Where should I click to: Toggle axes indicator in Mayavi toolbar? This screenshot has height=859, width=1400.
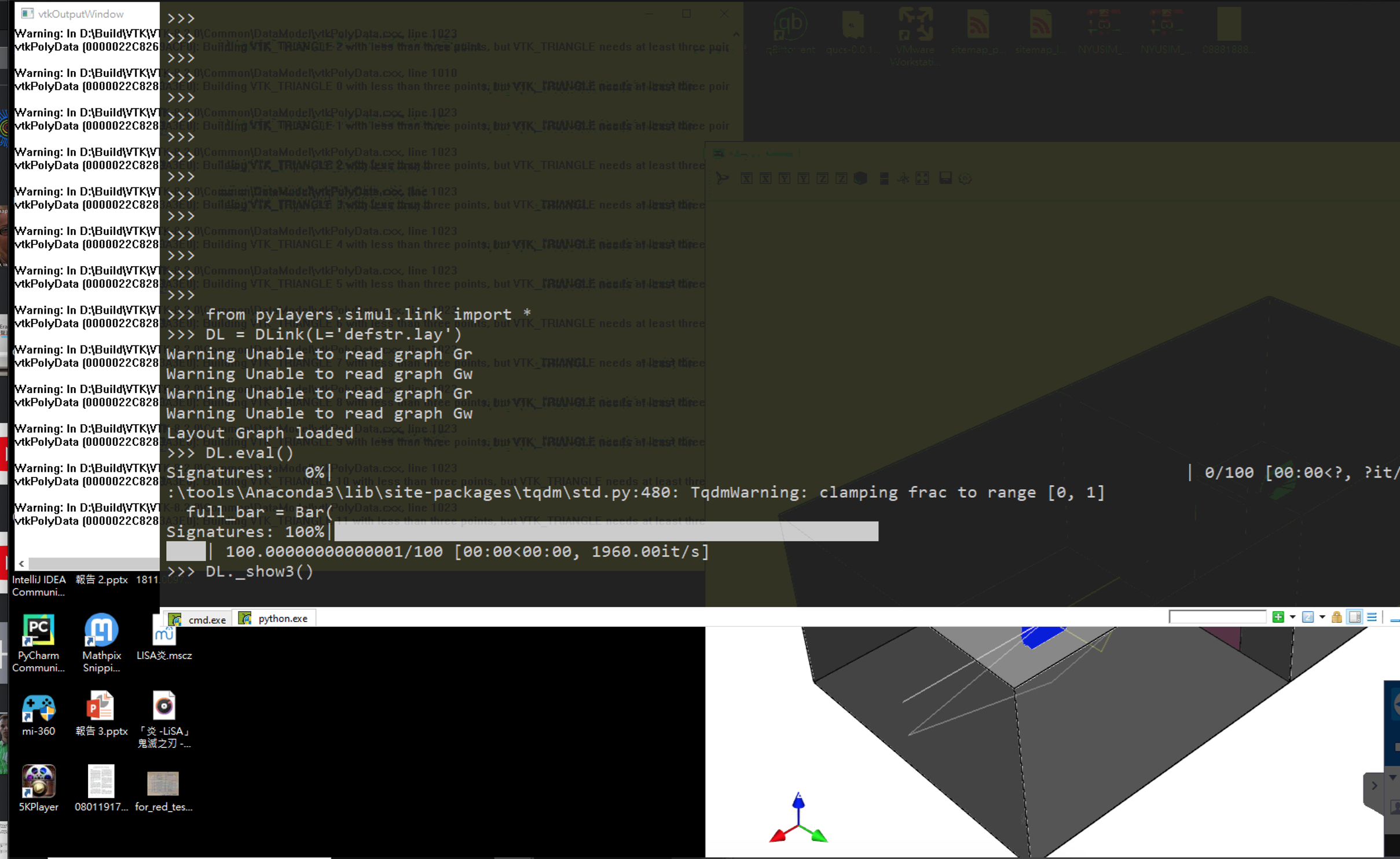903,178
